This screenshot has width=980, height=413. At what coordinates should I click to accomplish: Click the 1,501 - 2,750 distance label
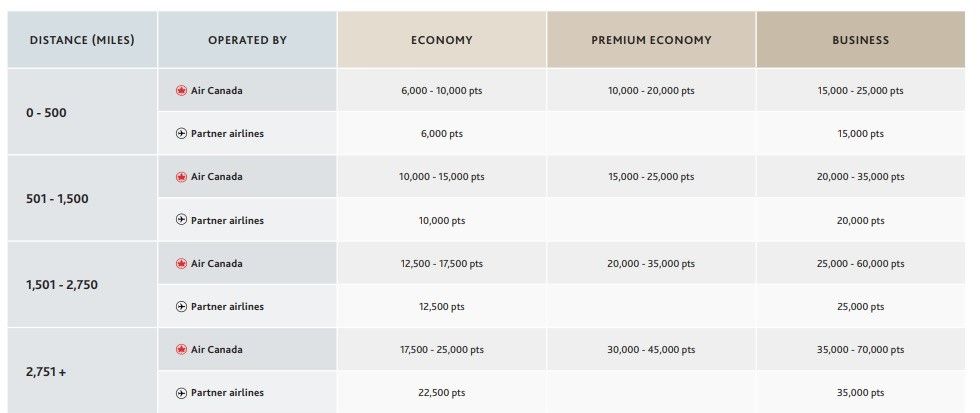[63, 285]
